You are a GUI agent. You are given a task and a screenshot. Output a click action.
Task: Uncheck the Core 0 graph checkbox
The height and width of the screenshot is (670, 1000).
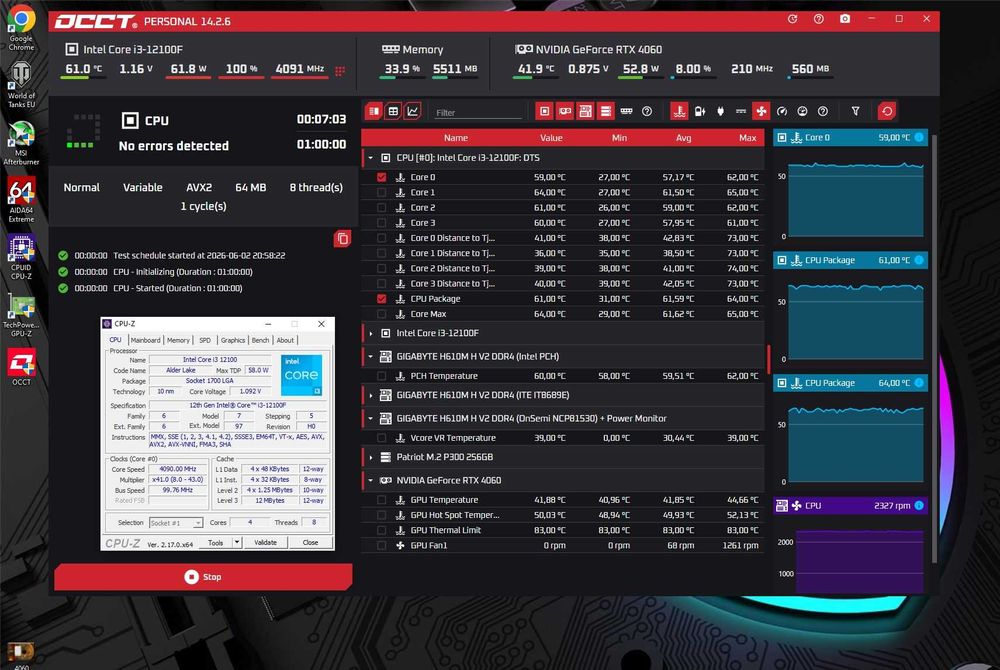pos(381,177)
